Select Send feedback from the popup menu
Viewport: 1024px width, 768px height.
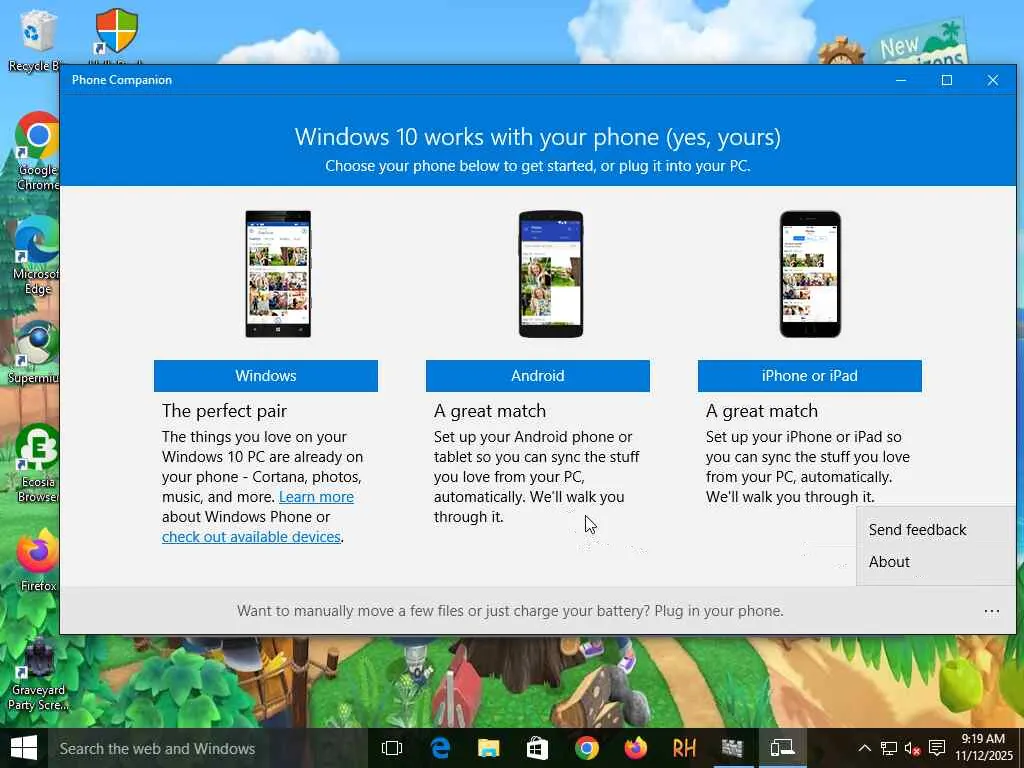(x=918, y=530)
